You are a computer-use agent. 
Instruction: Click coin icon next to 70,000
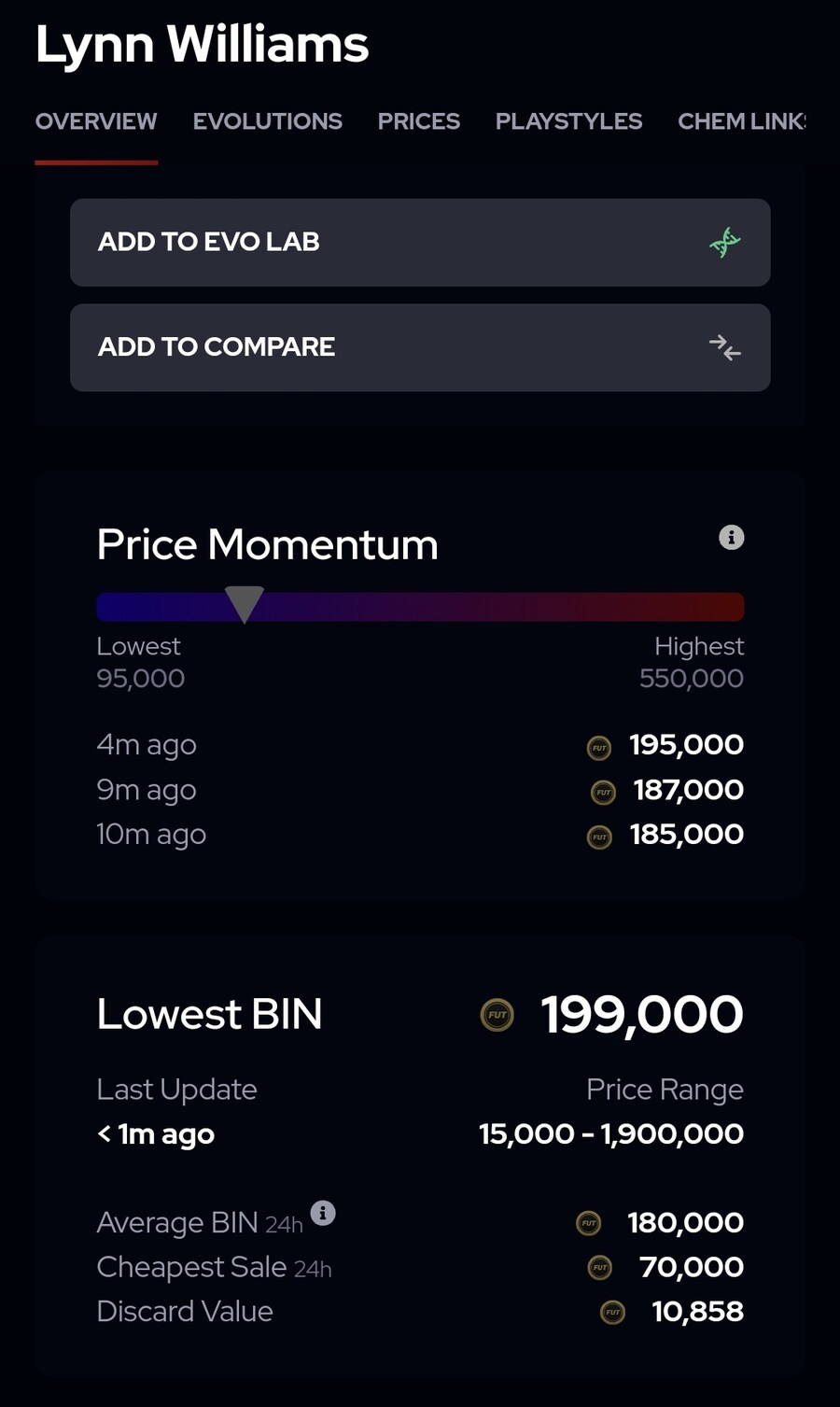(600, 1268)
